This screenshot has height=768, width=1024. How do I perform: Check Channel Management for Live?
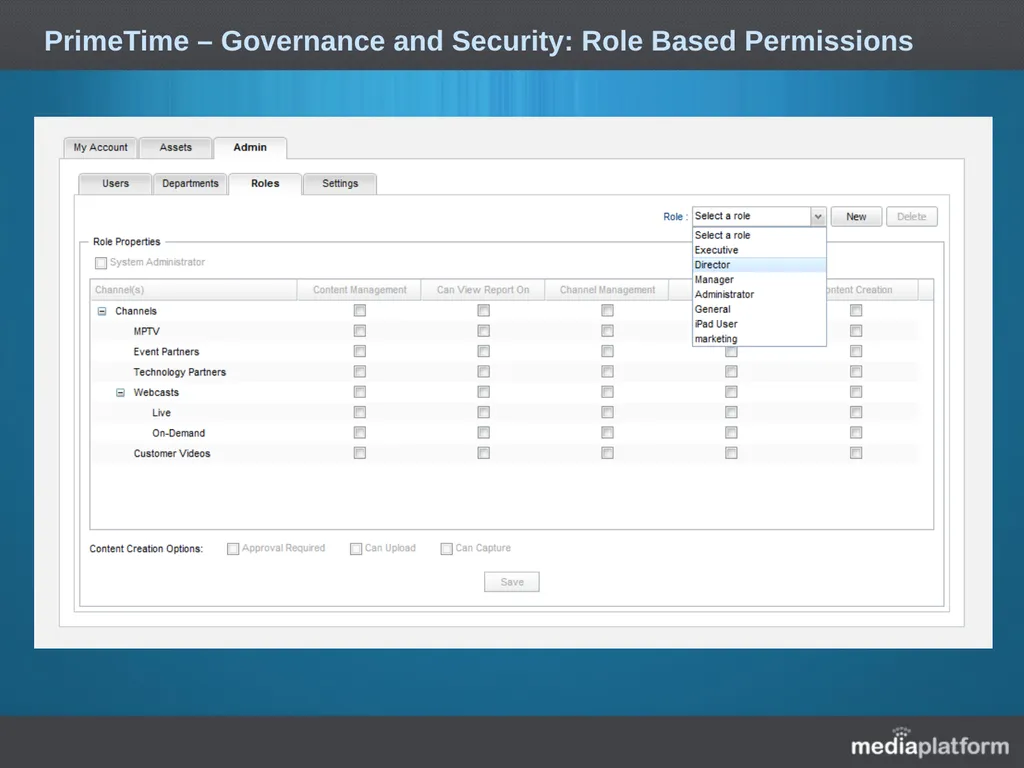coord(607,412)
